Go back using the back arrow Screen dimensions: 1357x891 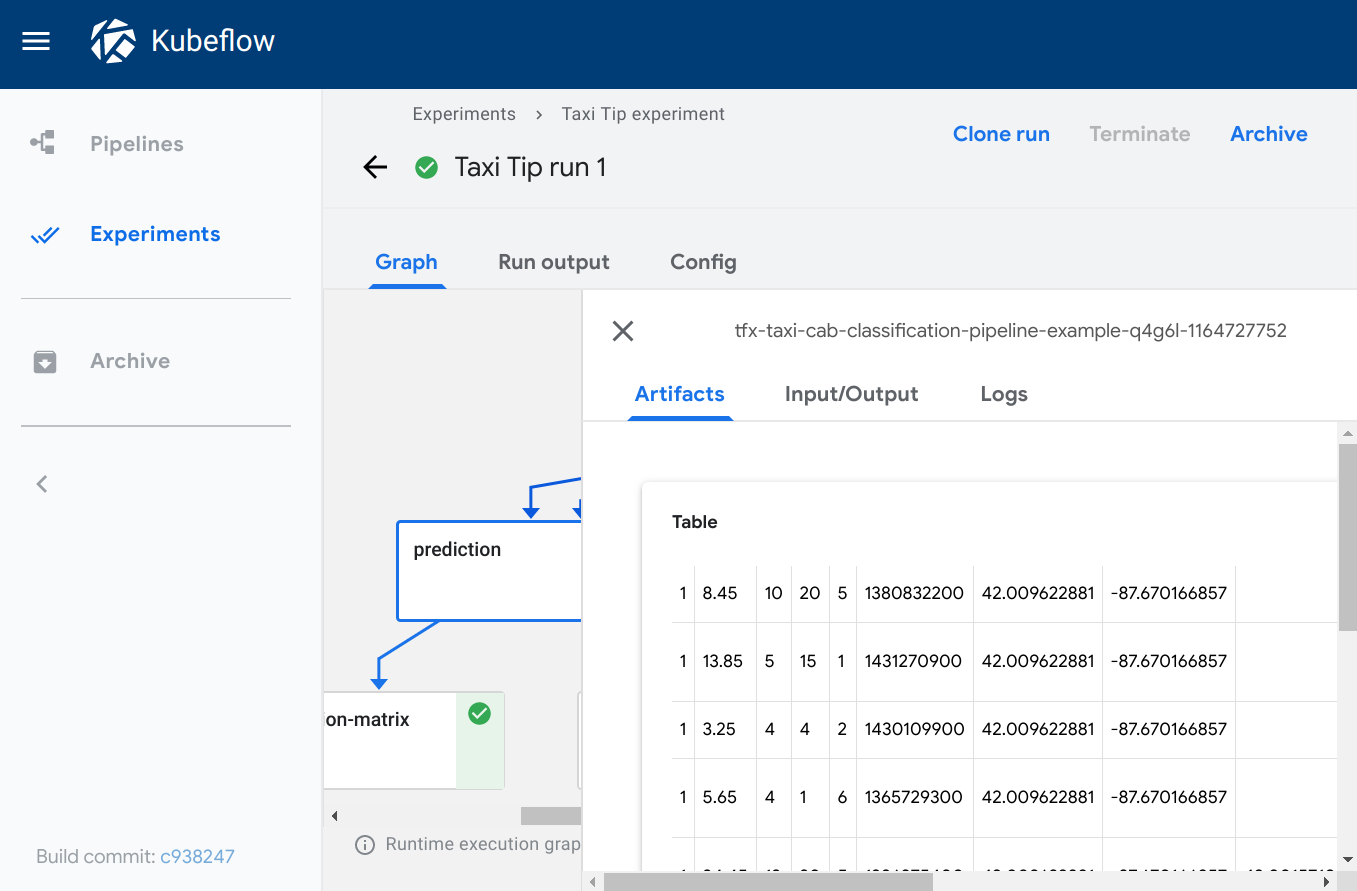tap(375, 167)
